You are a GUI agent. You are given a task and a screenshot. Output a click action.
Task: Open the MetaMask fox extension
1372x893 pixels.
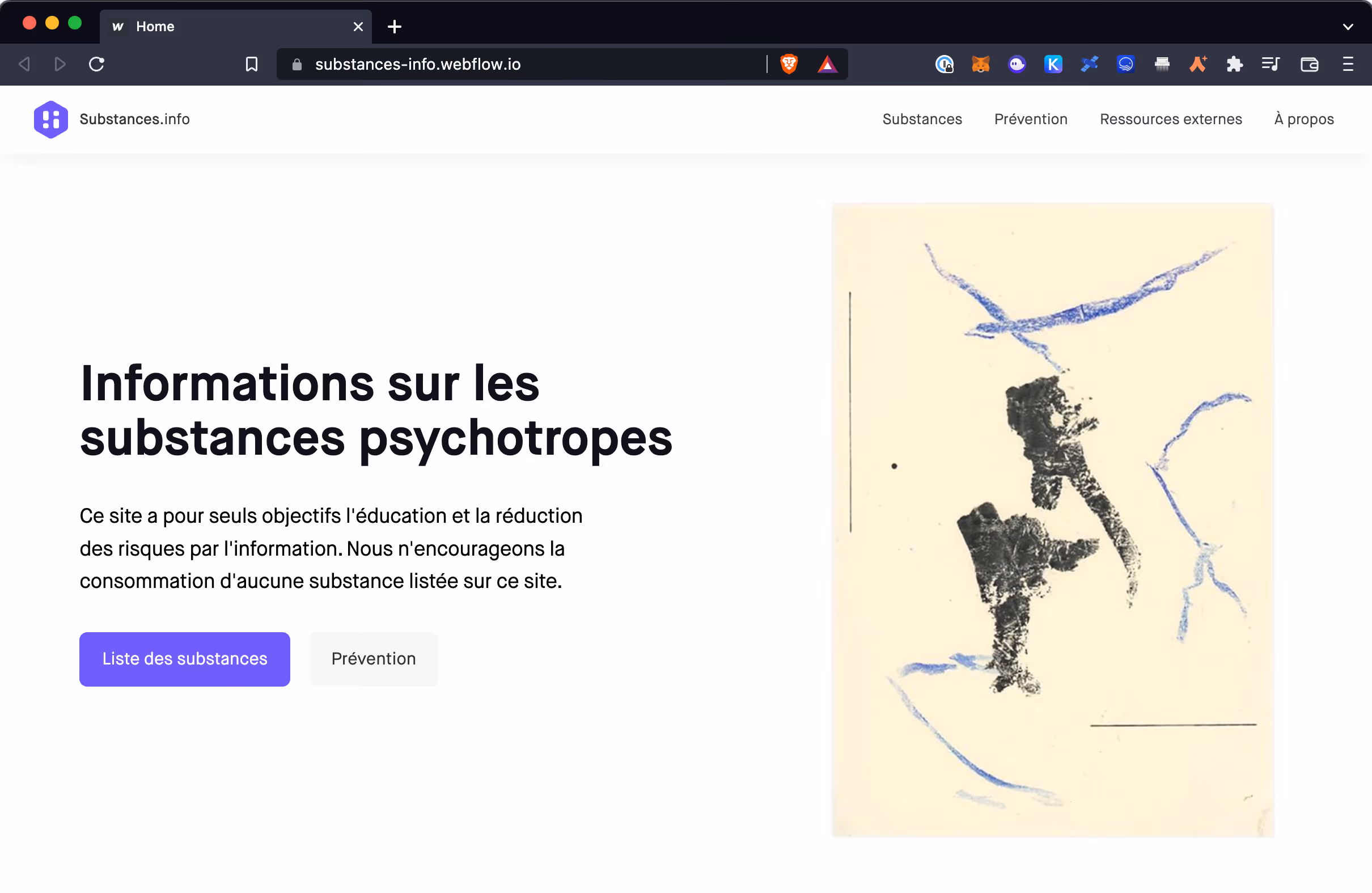pyautogui.click(x=980, y=64)
